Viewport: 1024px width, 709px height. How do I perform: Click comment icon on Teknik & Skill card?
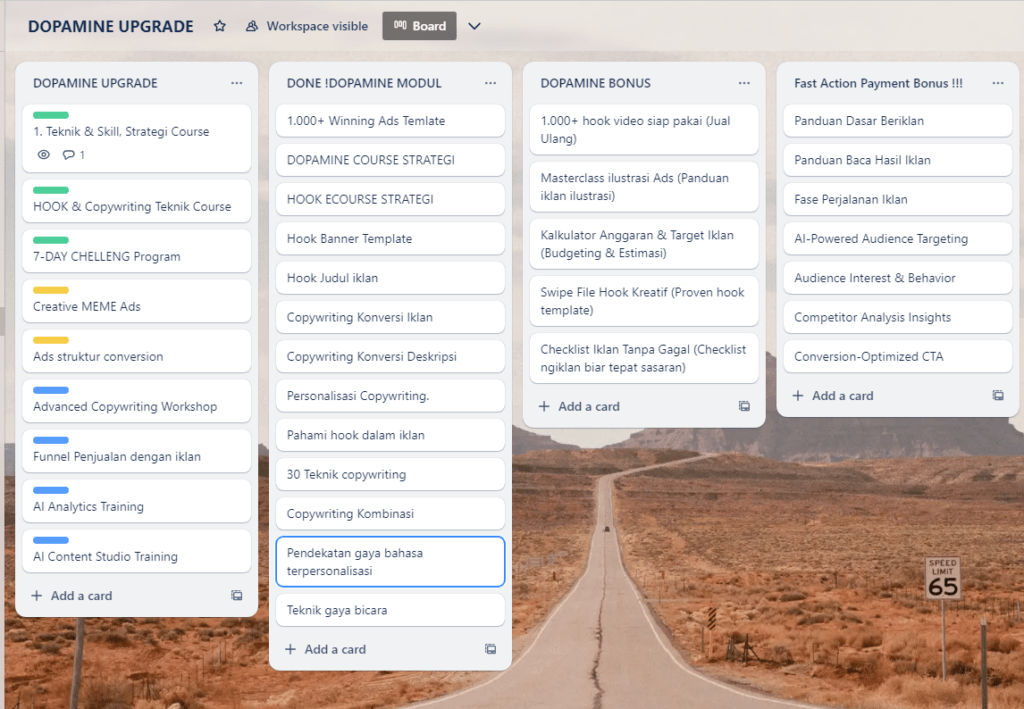point(69,155)
